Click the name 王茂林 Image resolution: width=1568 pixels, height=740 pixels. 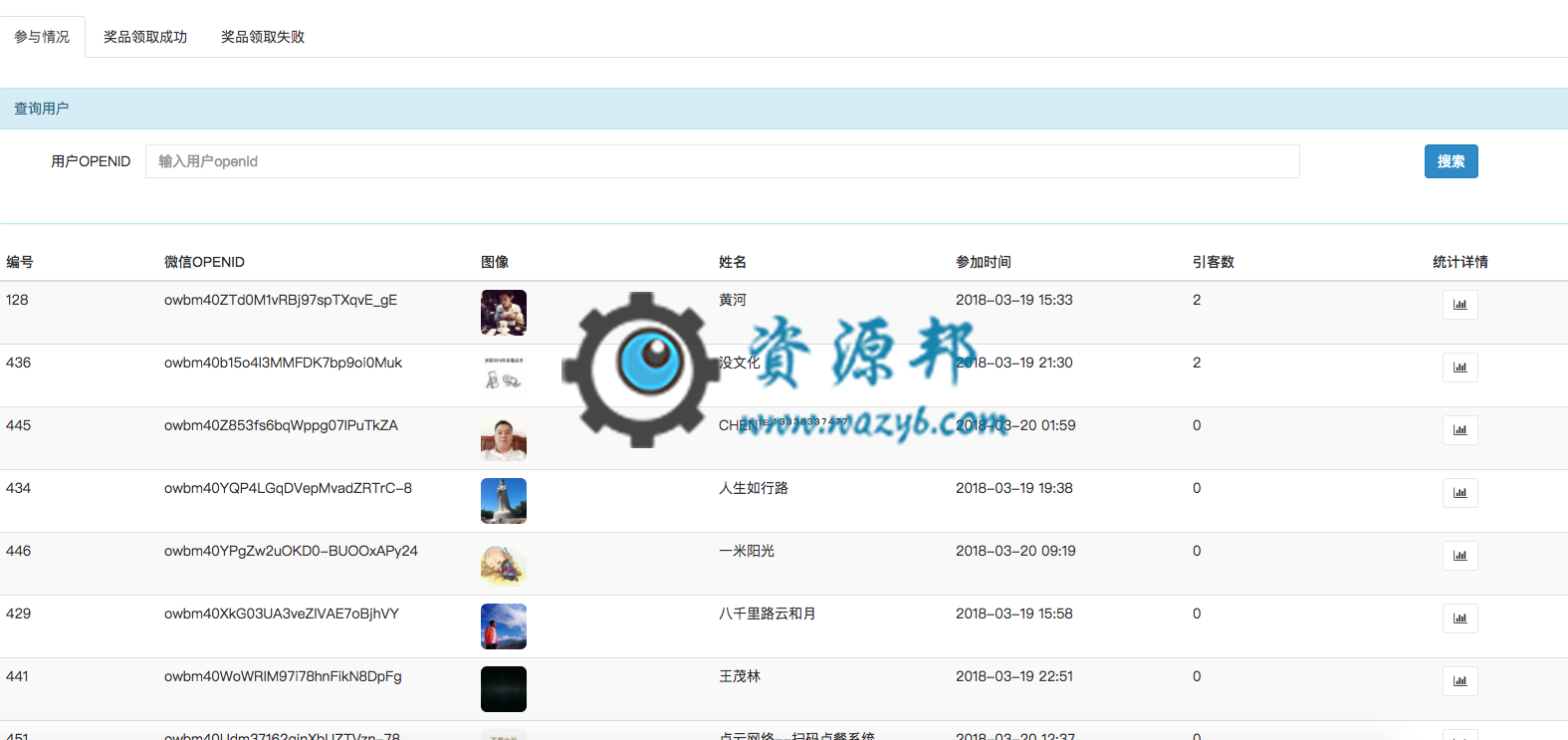[x=740, y=676]
